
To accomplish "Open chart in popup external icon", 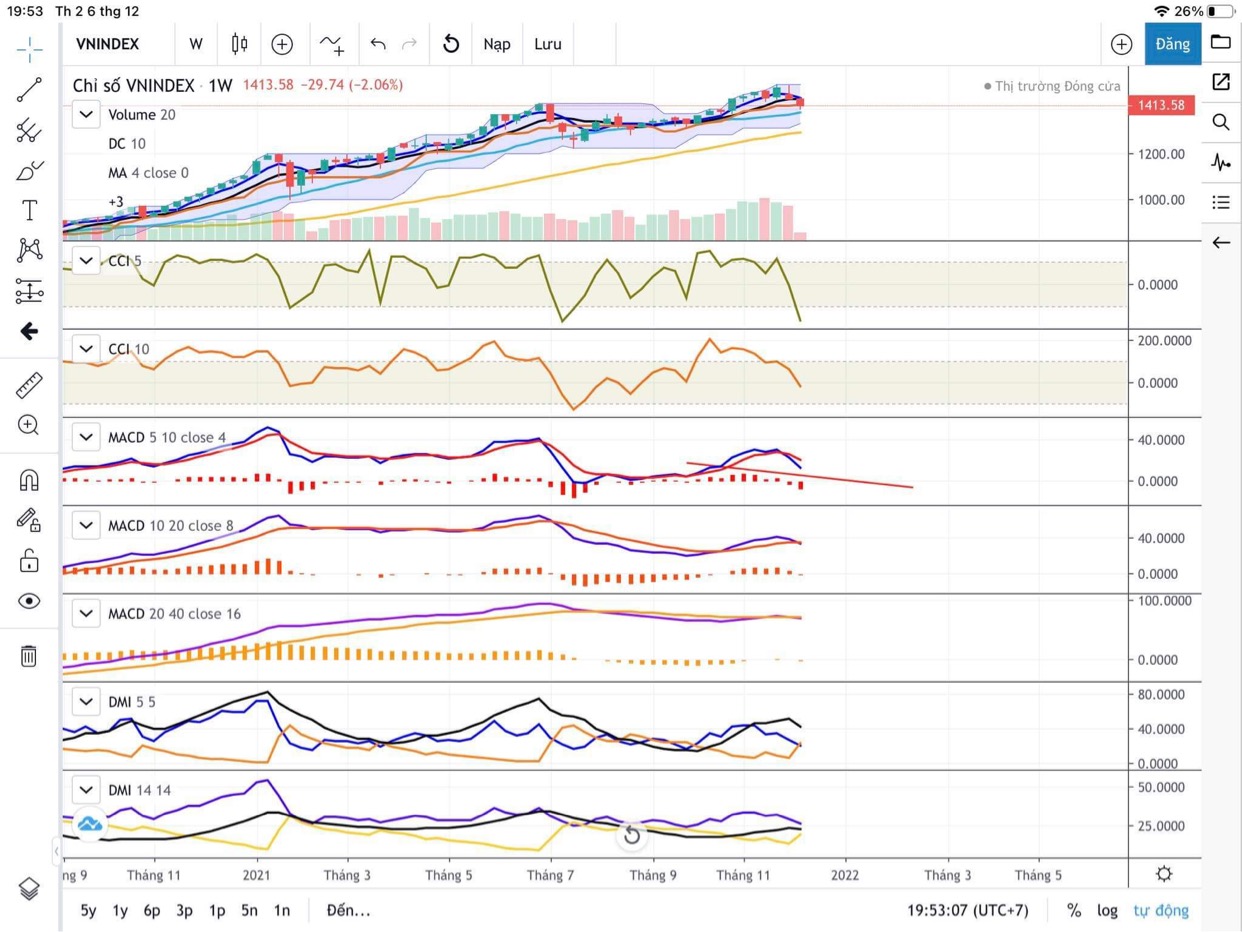I will [x=1221, y=82].
